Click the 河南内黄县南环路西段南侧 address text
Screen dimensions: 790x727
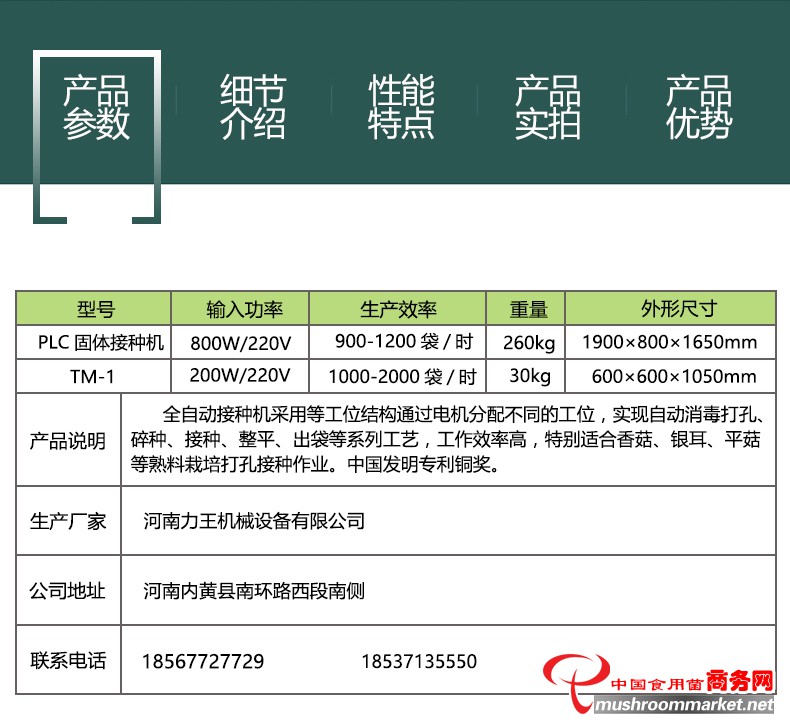click(254, 591)
